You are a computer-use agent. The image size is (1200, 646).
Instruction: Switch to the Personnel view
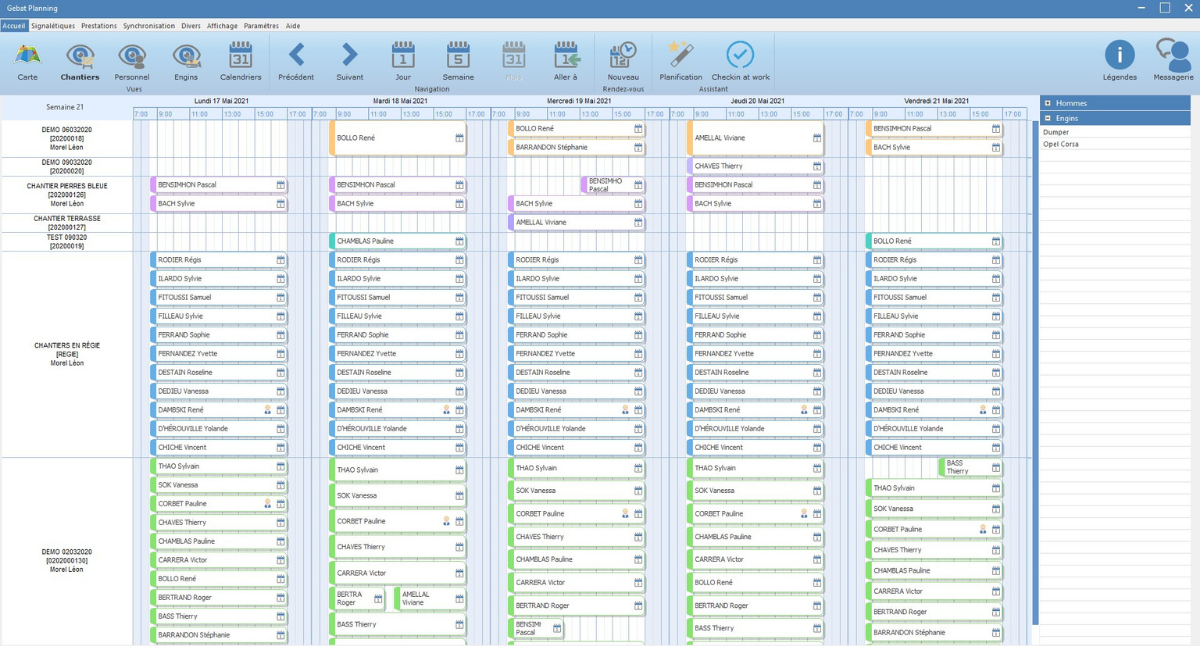pyautogui.click(x=132, y=60)
